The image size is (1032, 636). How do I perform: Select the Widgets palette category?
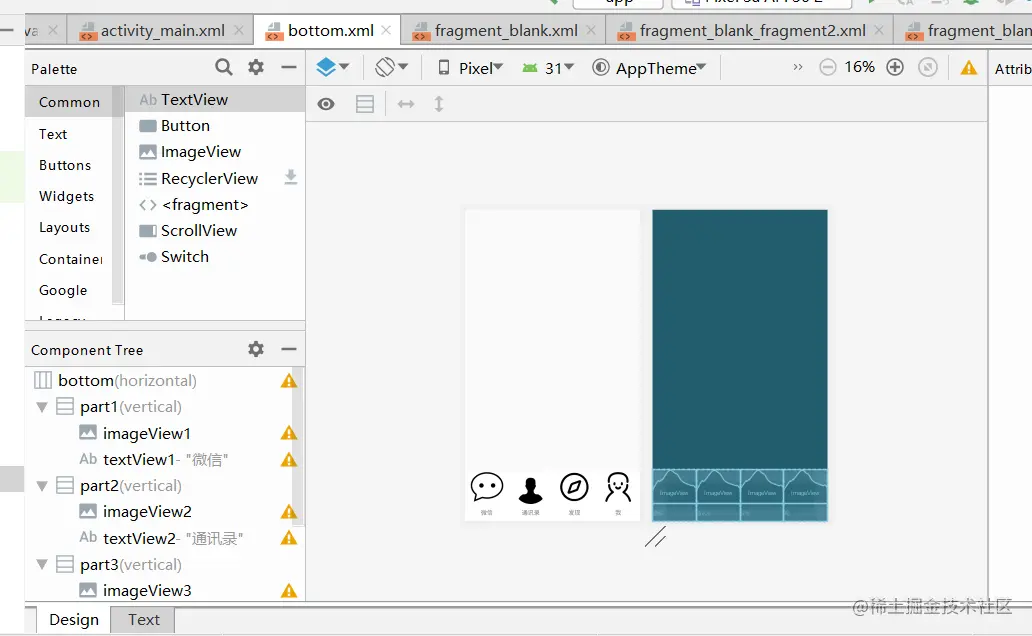click(x=66, y=196)
